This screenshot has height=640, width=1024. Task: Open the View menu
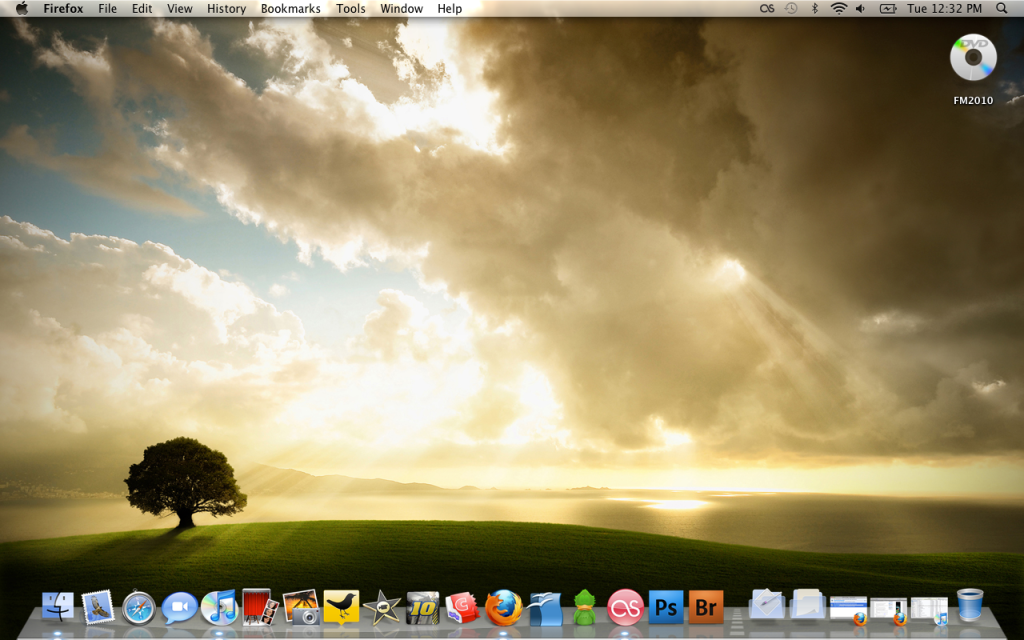[x=180, y=8]
